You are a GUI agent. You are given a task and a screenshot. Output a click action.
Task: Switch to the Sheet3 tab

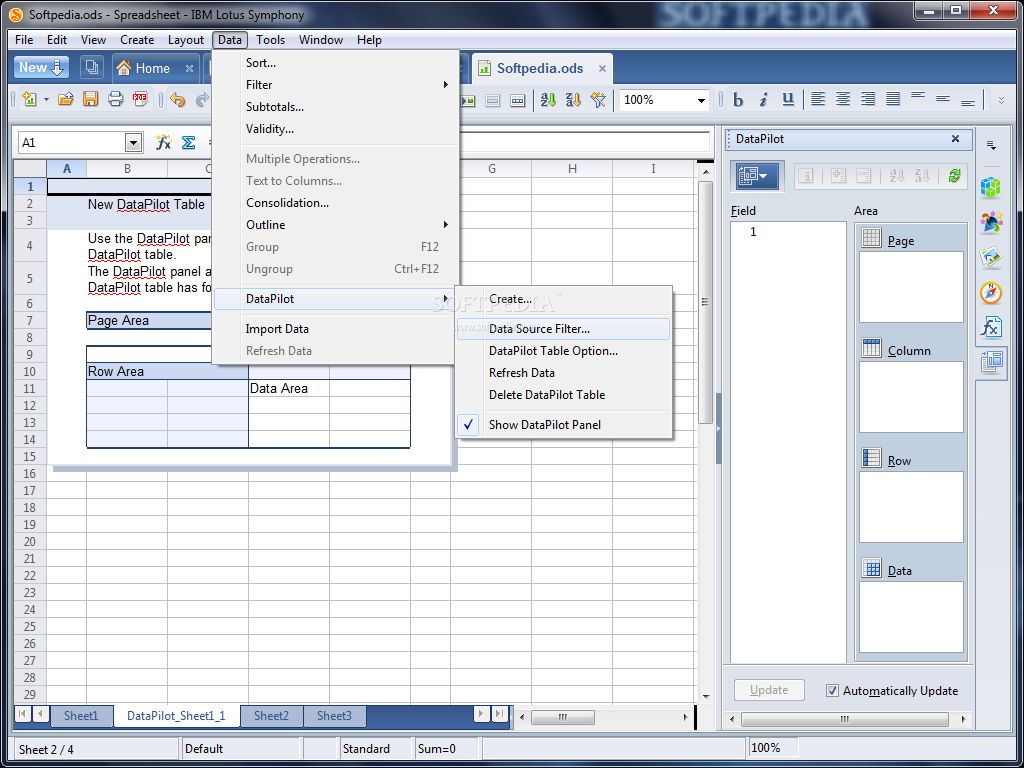click(x=334, y=716)
